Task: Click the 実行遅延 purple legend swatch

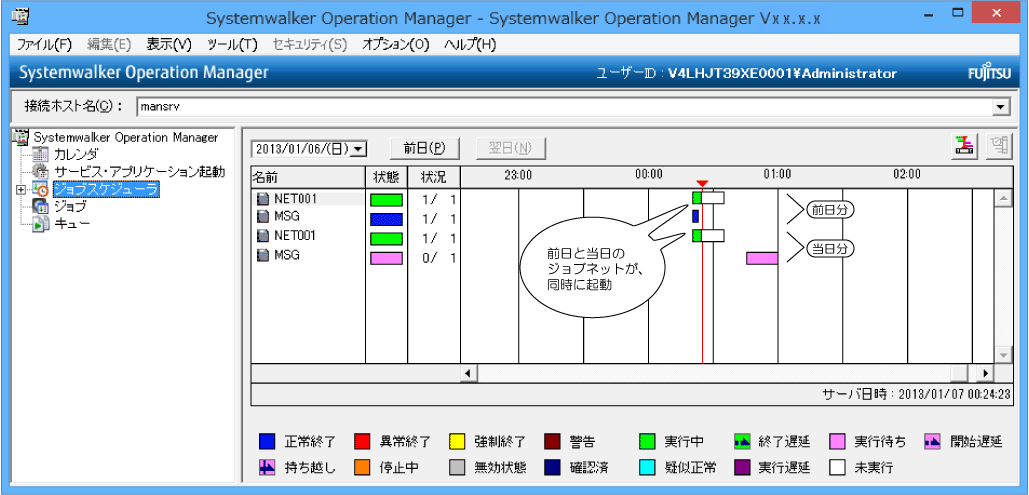Action: coord(742,467)
